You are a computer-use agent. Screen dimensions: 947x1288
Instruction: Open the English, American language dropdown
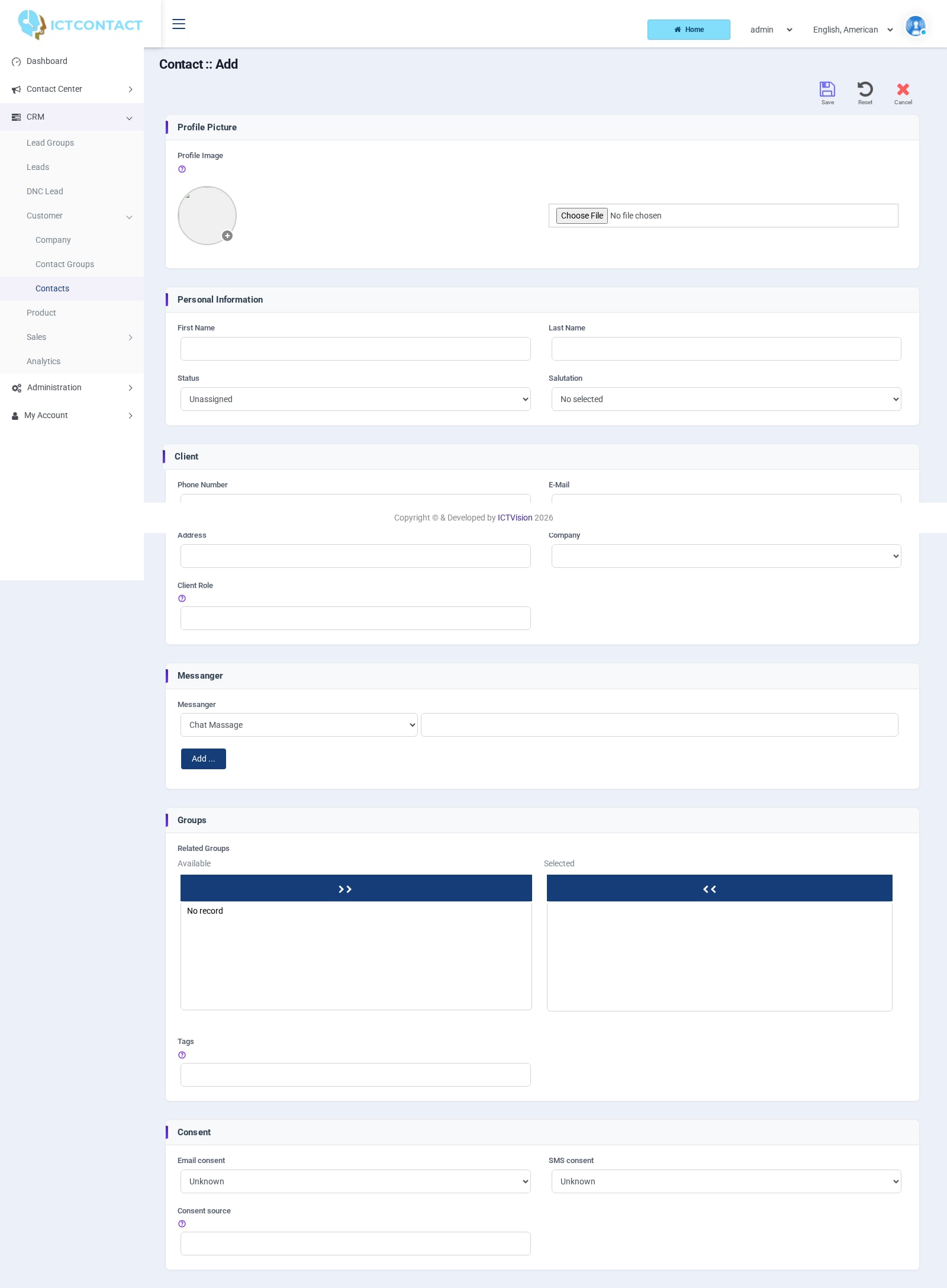[x=853, y=30]
